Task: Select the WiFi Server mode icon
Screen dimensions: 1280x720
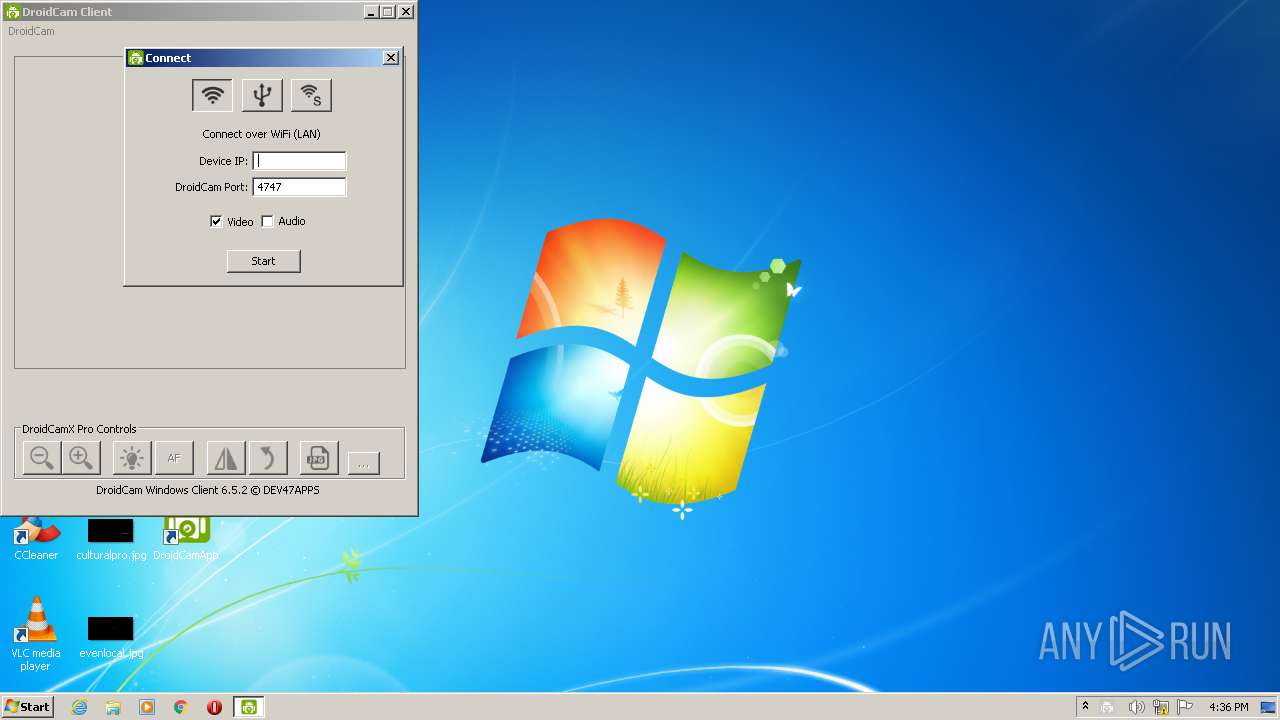Action: pos(311,95)
